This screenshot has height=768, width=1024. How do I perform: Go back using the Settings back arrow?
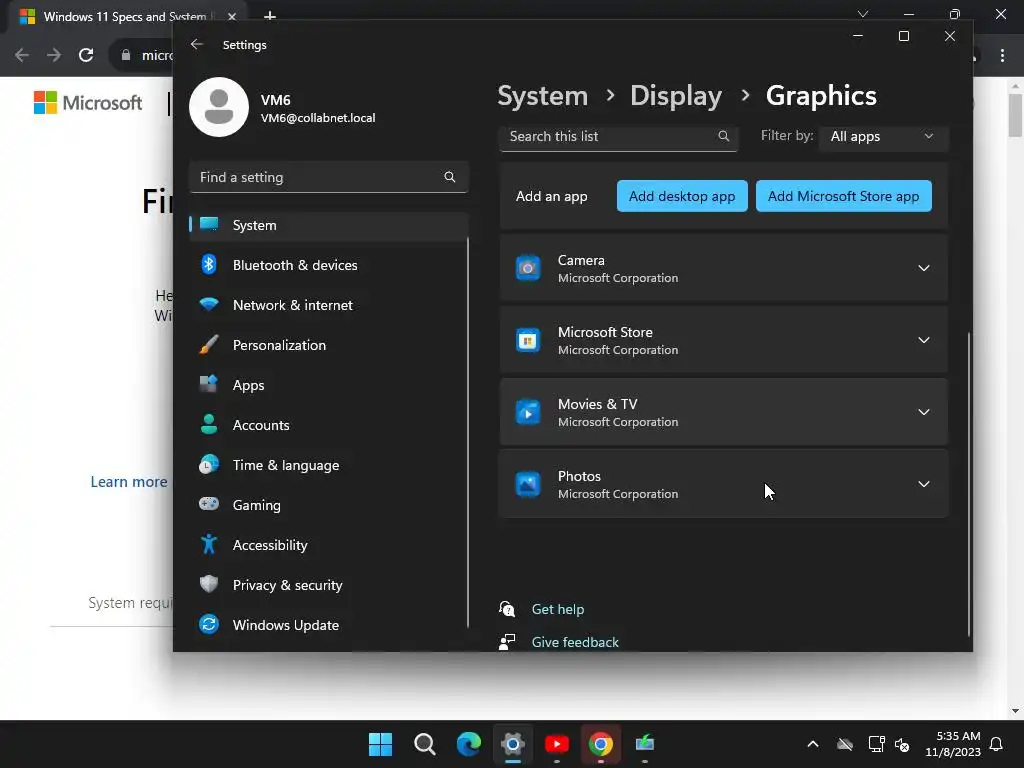coord(197,44)
